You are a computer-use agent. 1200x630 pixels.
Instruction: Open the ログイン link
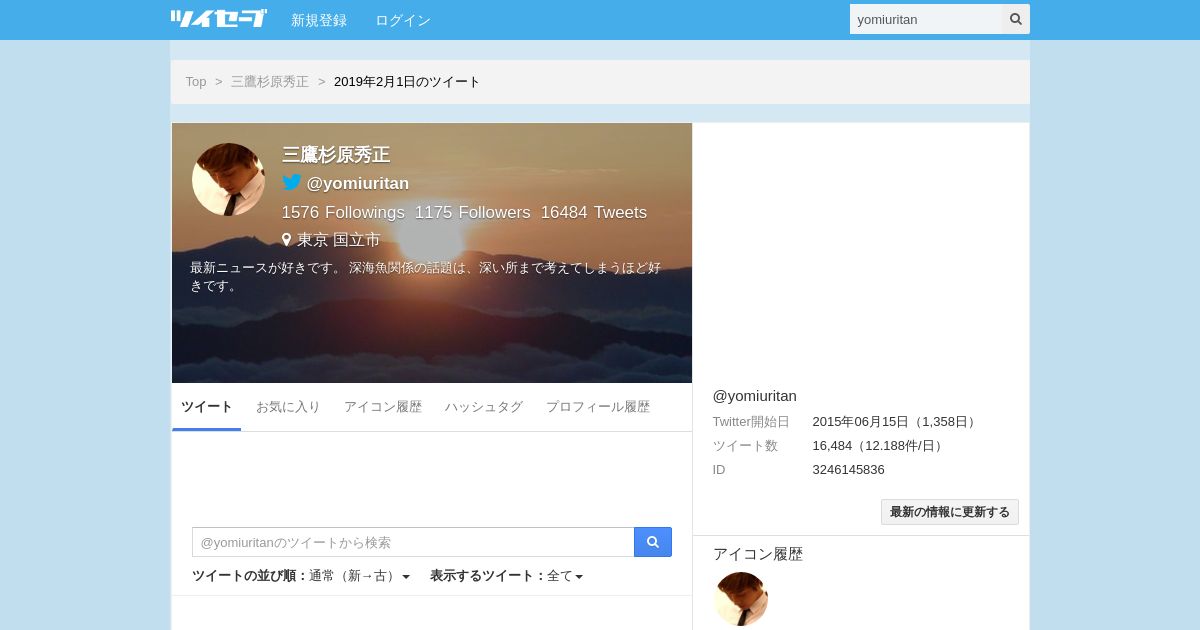click(x=403, y=20)
